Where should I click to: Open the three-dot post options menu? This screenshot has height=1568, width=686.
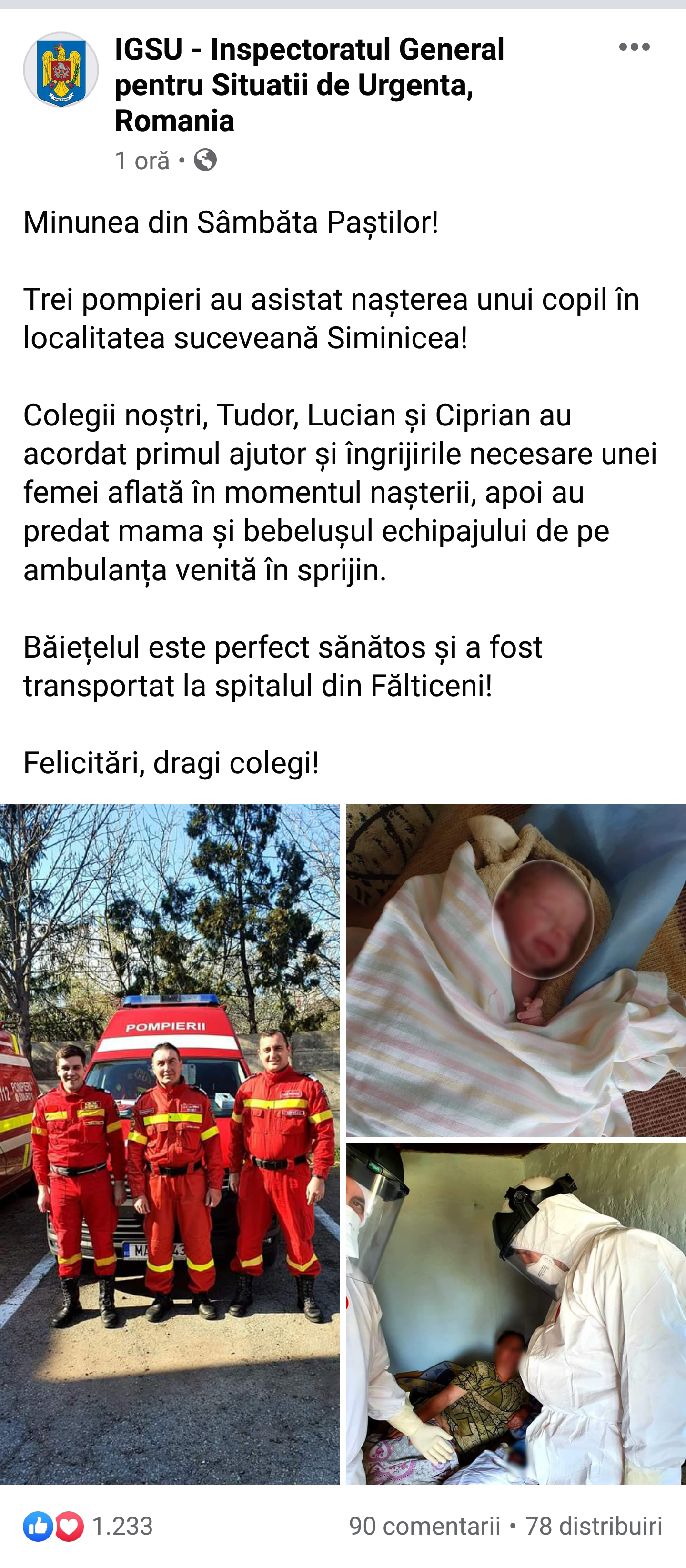(x=634, y=47)
